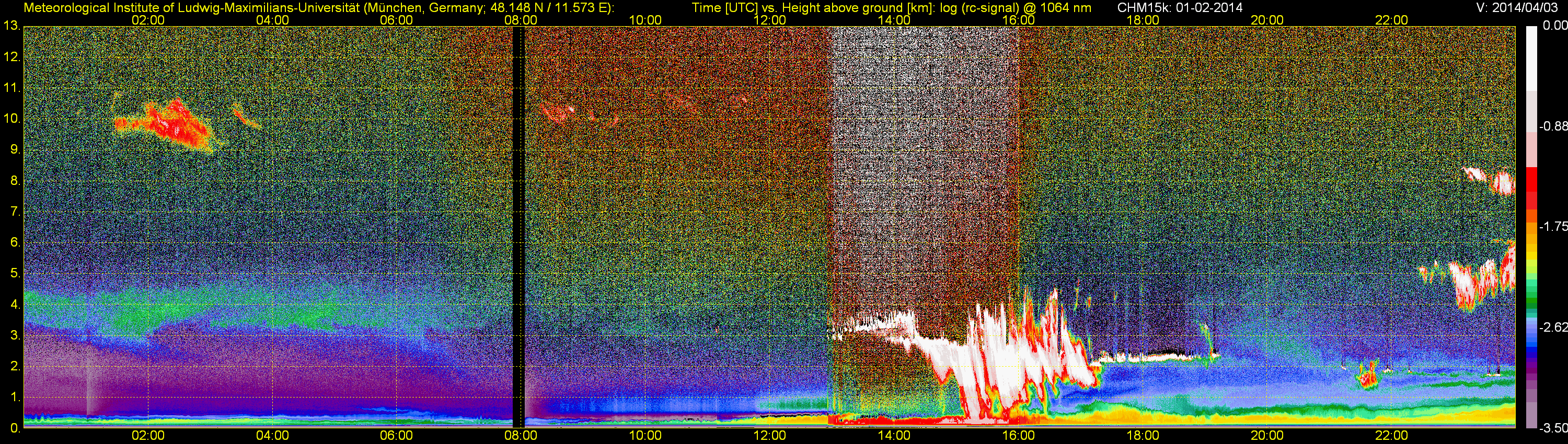The height and width of the screenshot is (444, 1568).
Task: Click the 08:00 label on the bottom time axis
Action: coord(521,436)
